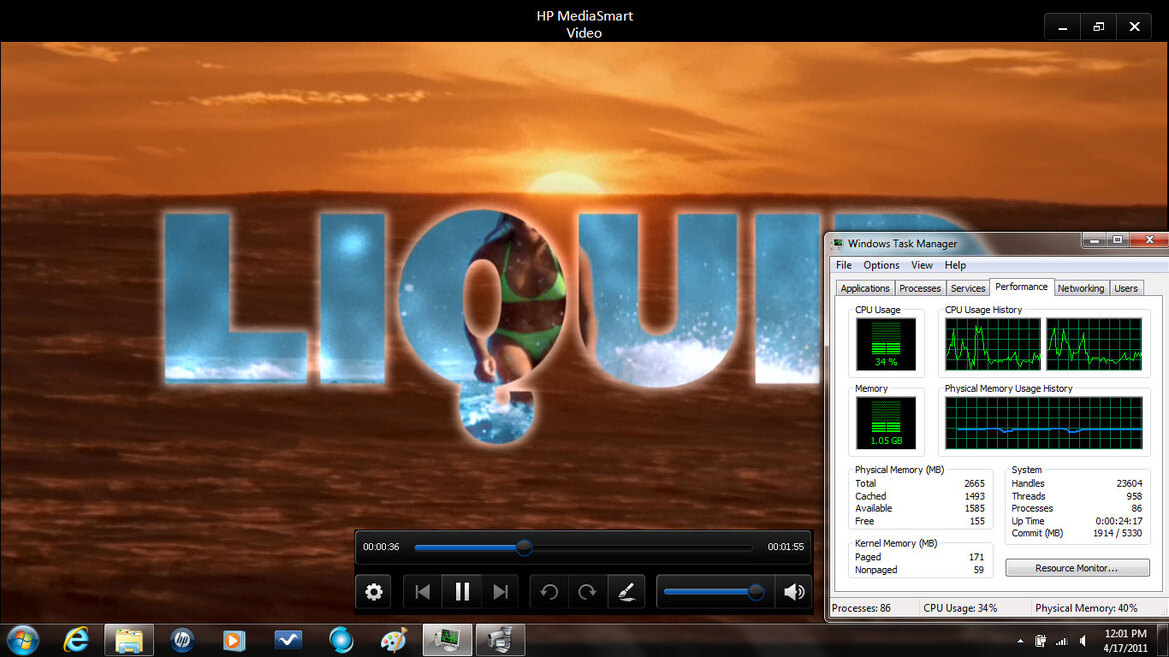Click the network signal tray icon
The height and width of the screenshot is (657, 1169).
(x=1062, y=641)
